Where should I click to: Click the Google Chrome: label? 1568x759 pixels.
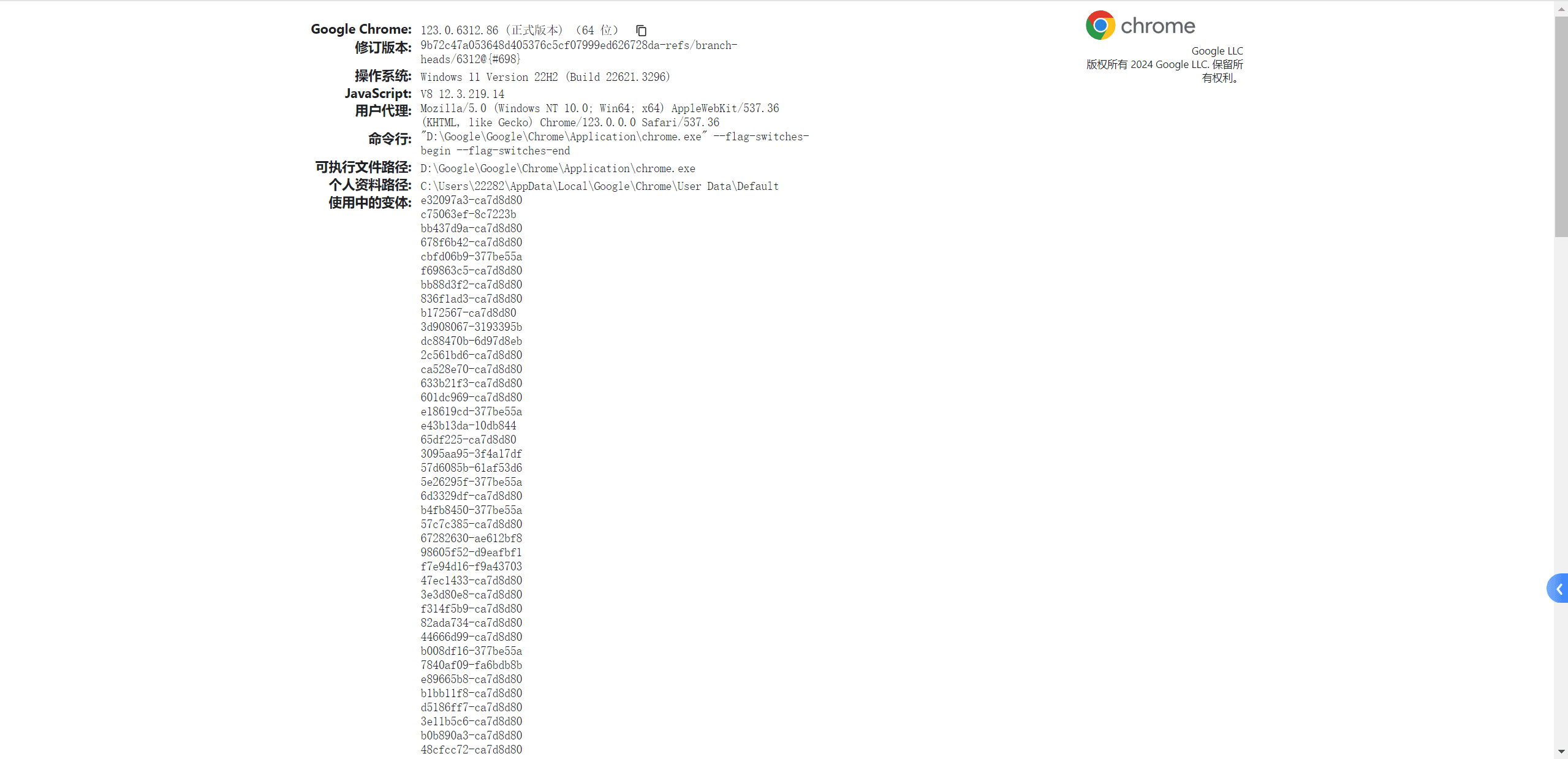coord(361,29)
